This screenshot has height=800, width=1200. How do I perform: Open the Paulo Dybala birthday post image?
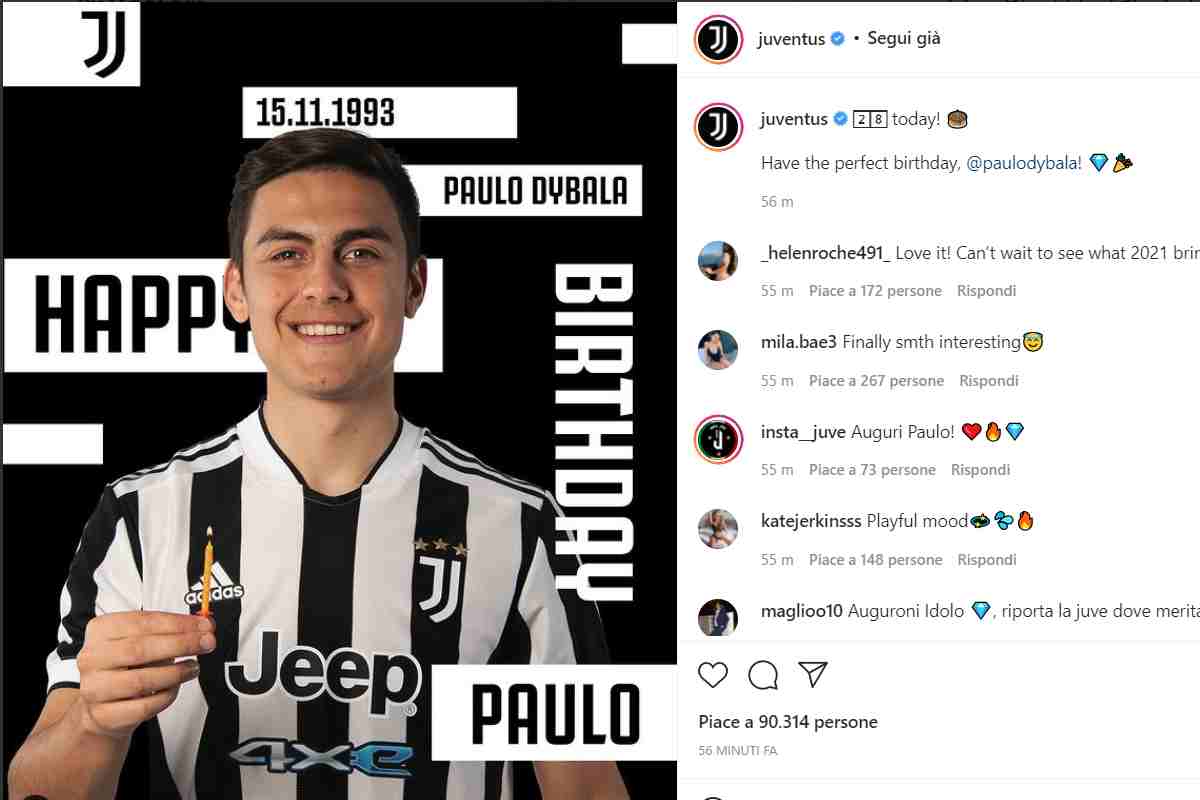pyautogui.click(x=340, y=400)
